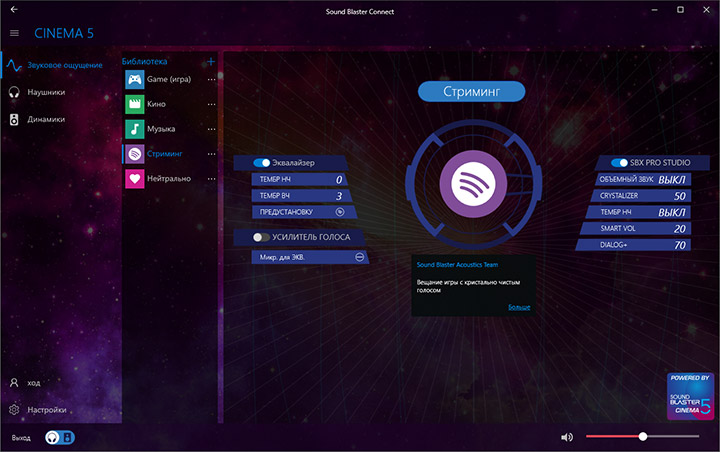Select the Нейтрально heart icon
The width and height of the screenshot is (720, 452).
point(135,179)
